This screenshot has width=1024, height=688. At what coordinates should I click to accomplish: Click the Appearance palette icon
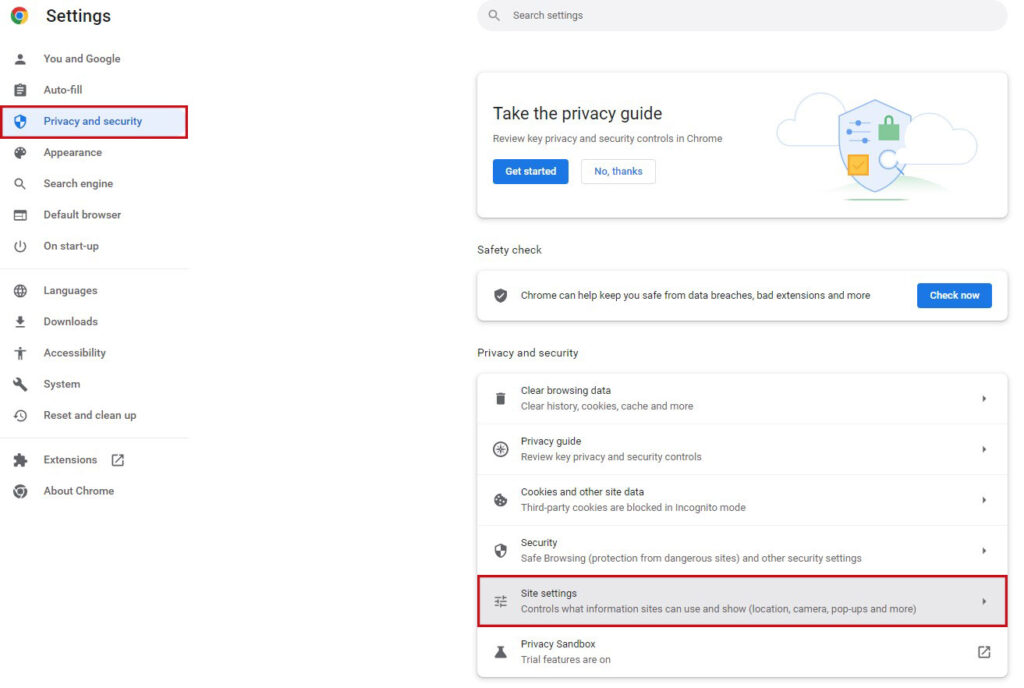point(19,152)
